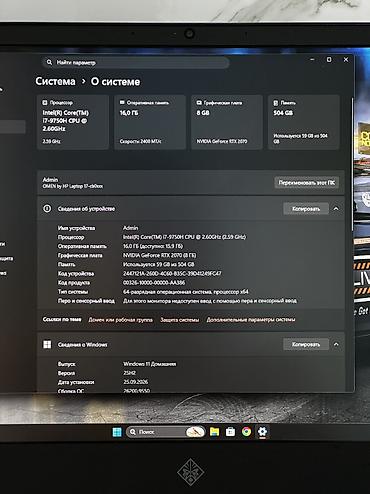Open the Оперативная память info card

(150, 122)
